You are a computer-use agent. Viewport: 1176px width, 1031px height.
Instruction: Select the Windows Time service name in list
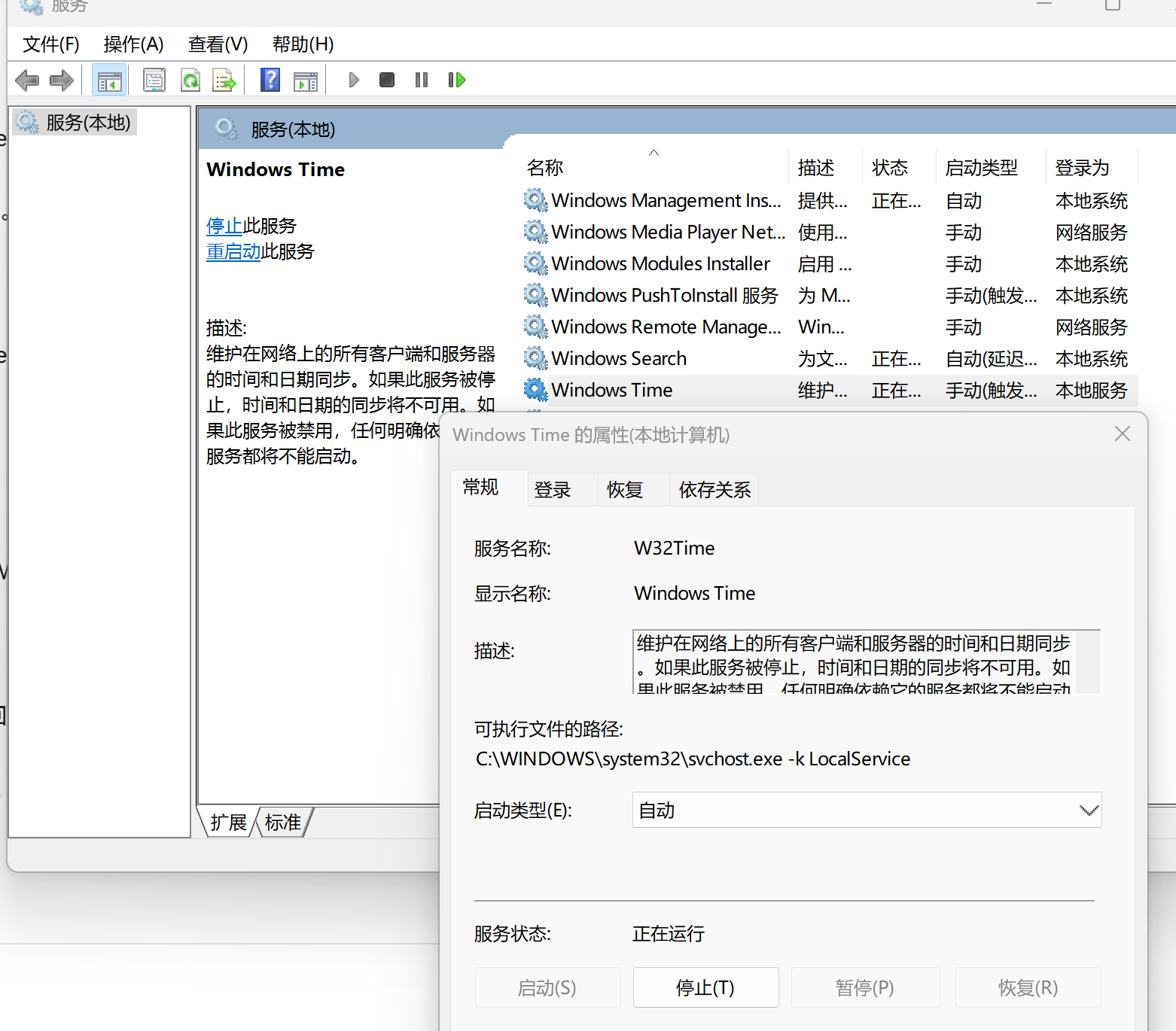pyautogui.click(x=612, y=390)
